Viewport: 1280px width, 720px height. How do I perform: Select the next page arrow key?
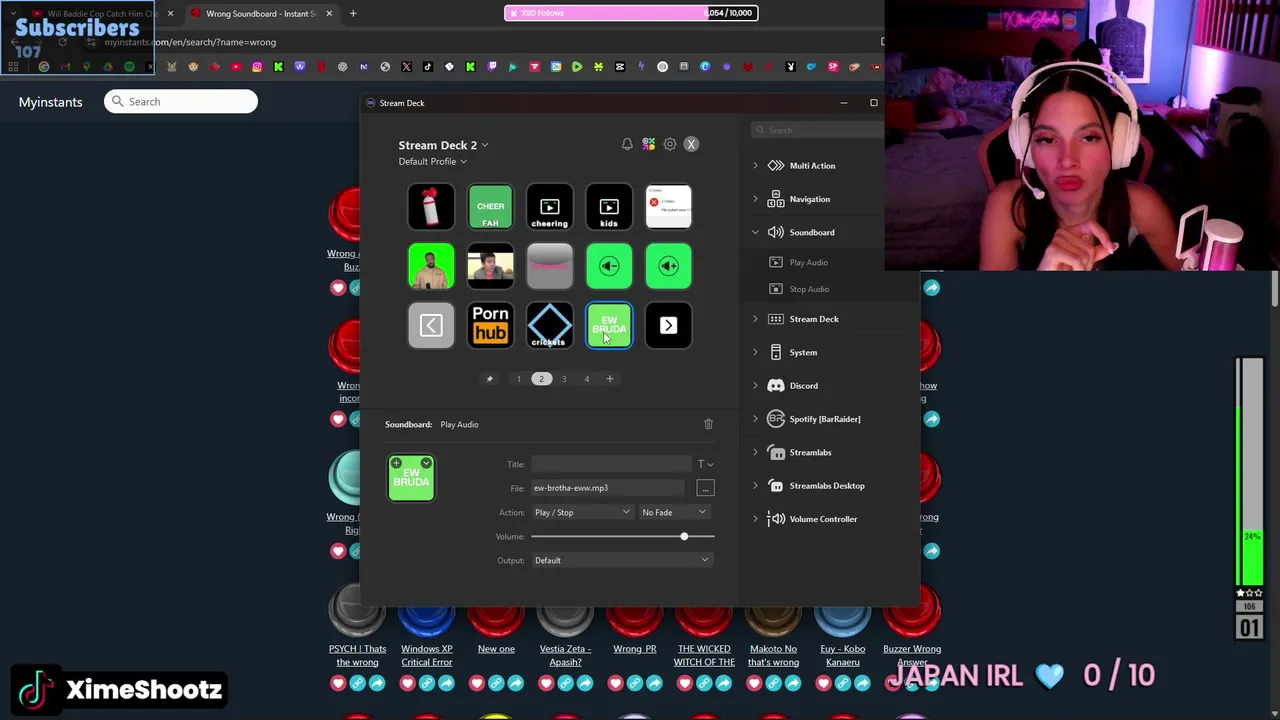coord(669,325)
